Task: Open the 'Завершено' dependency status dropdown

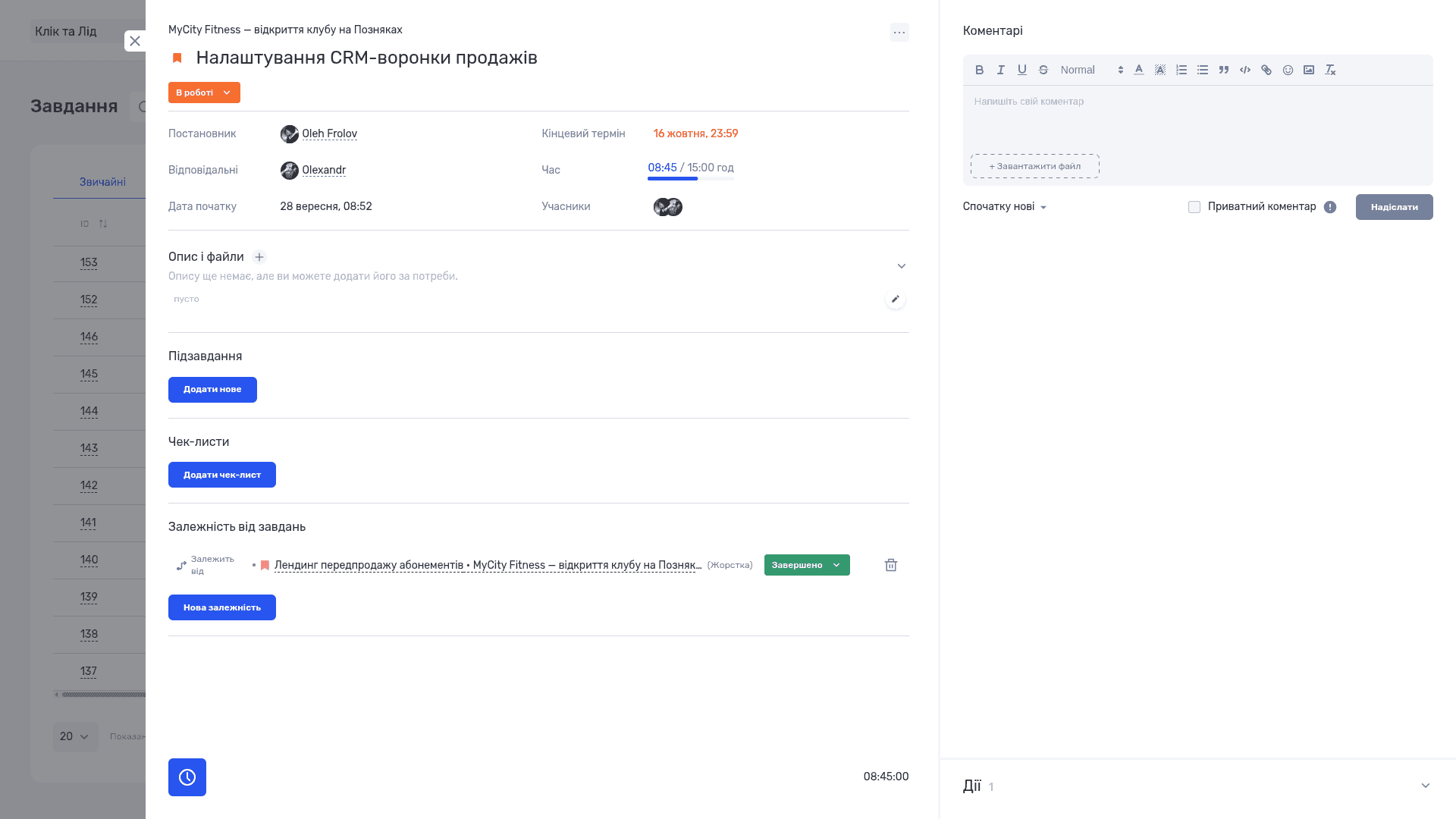Action: tap(807, 565)
